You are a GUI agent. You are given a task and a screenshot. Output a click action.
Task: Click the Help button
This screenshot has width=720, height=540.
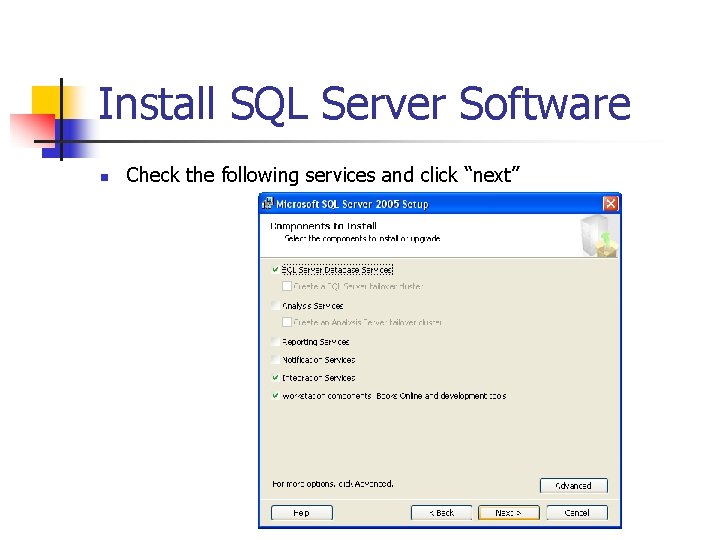302,512
